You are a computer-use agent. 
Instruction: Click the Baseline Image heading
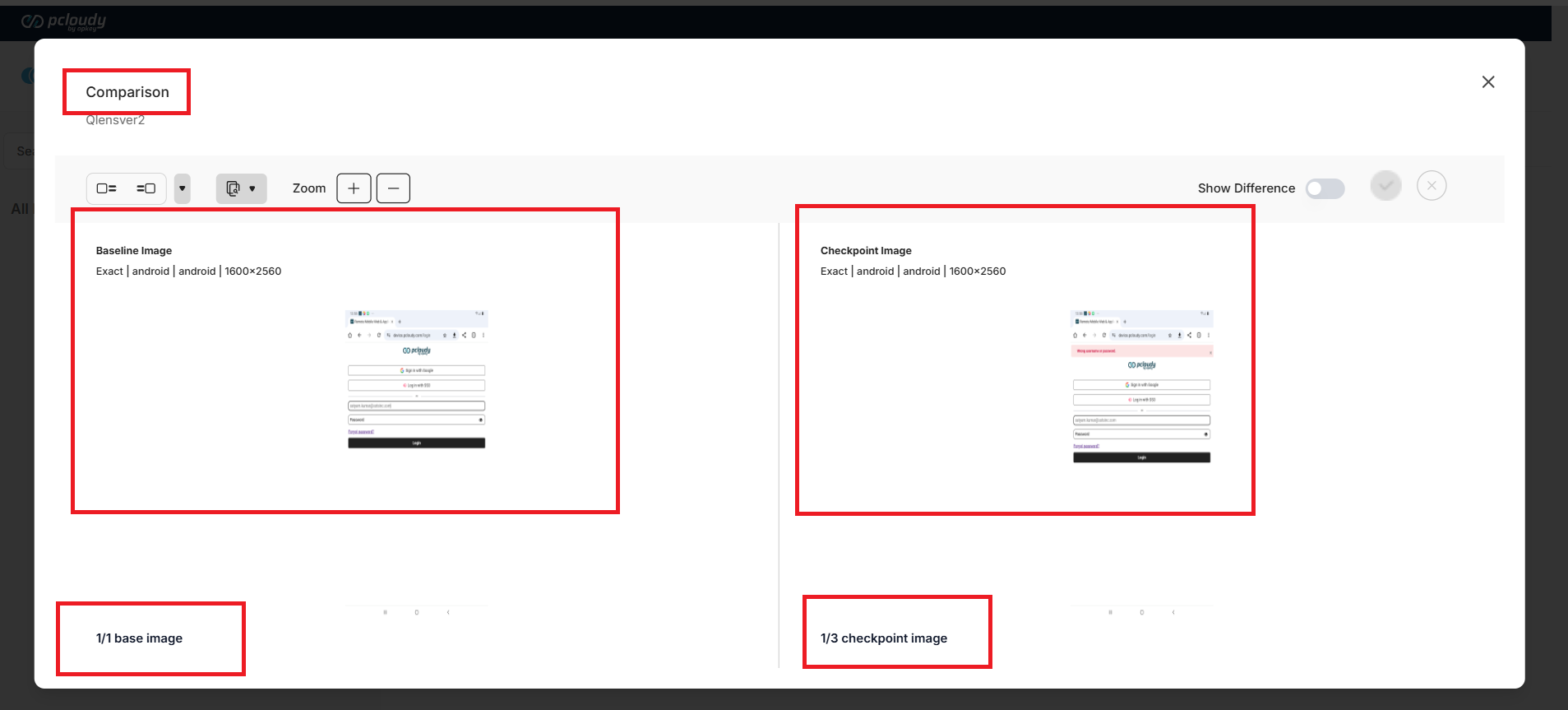click(x=134, y=251)
